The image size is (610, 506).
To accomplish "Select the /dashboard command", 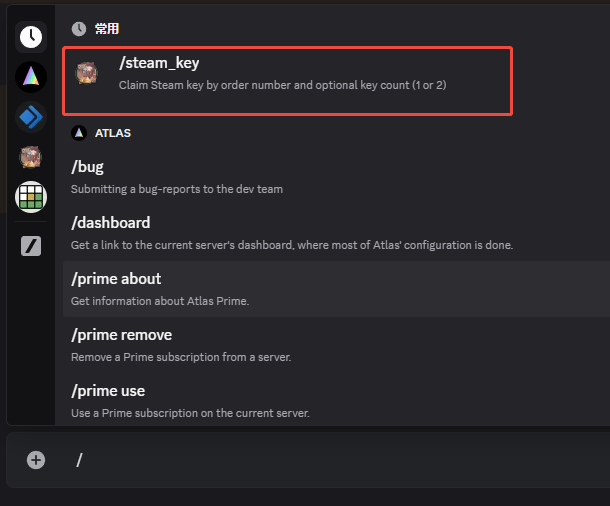I will pos(337,233).
